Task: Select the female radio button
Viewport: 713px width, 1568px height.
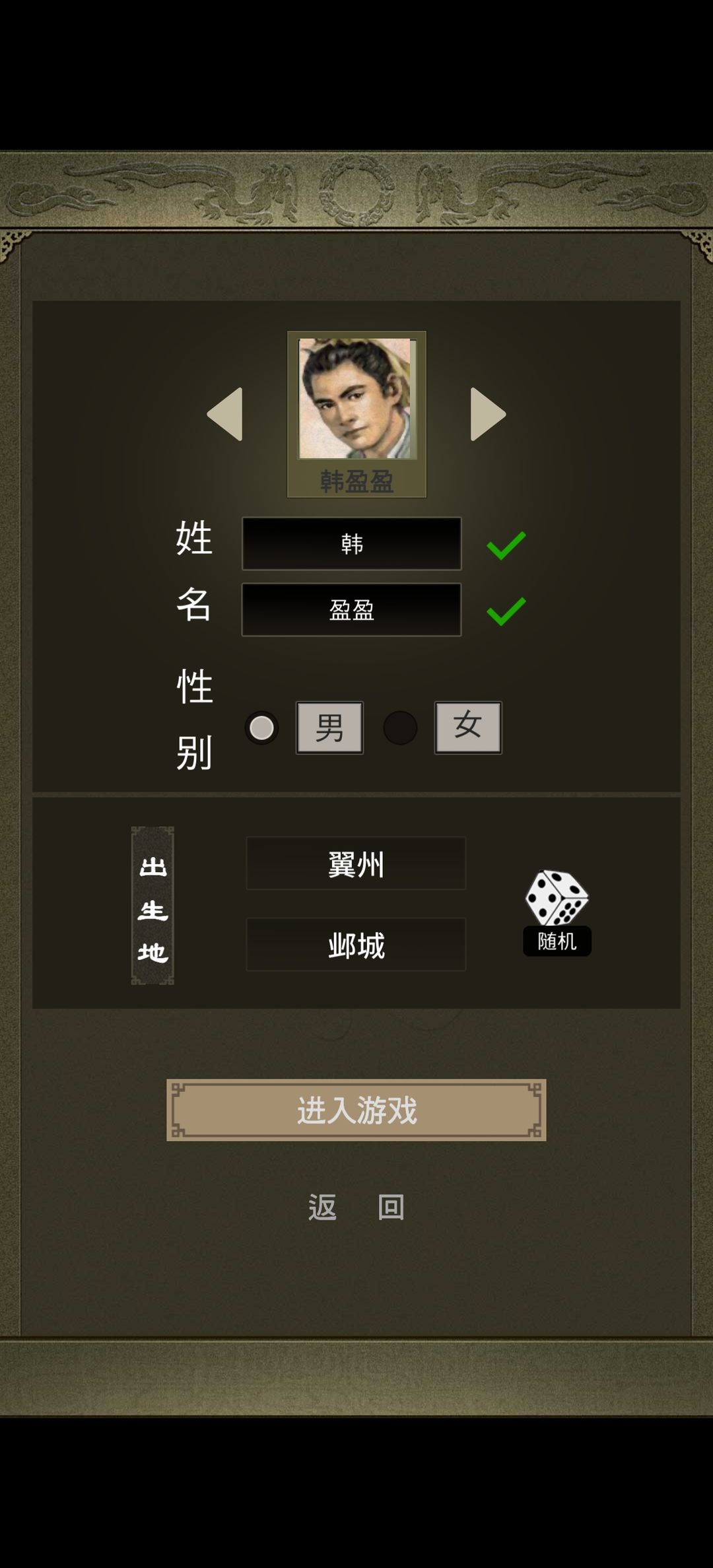Action: [400, 728]
